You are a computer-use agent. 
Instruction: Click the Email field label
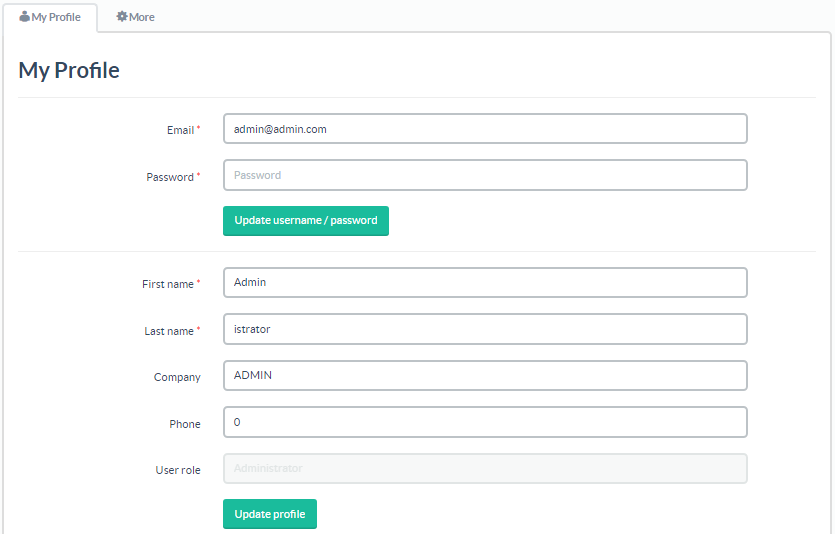(181, 130)
